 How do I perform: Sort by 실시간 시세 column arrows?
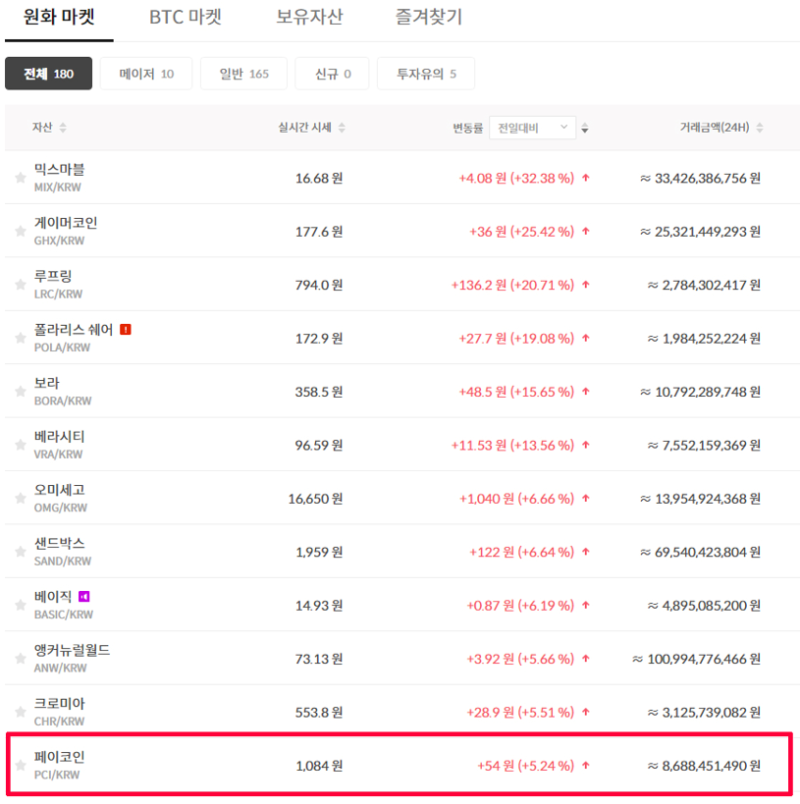click(342, 127)
